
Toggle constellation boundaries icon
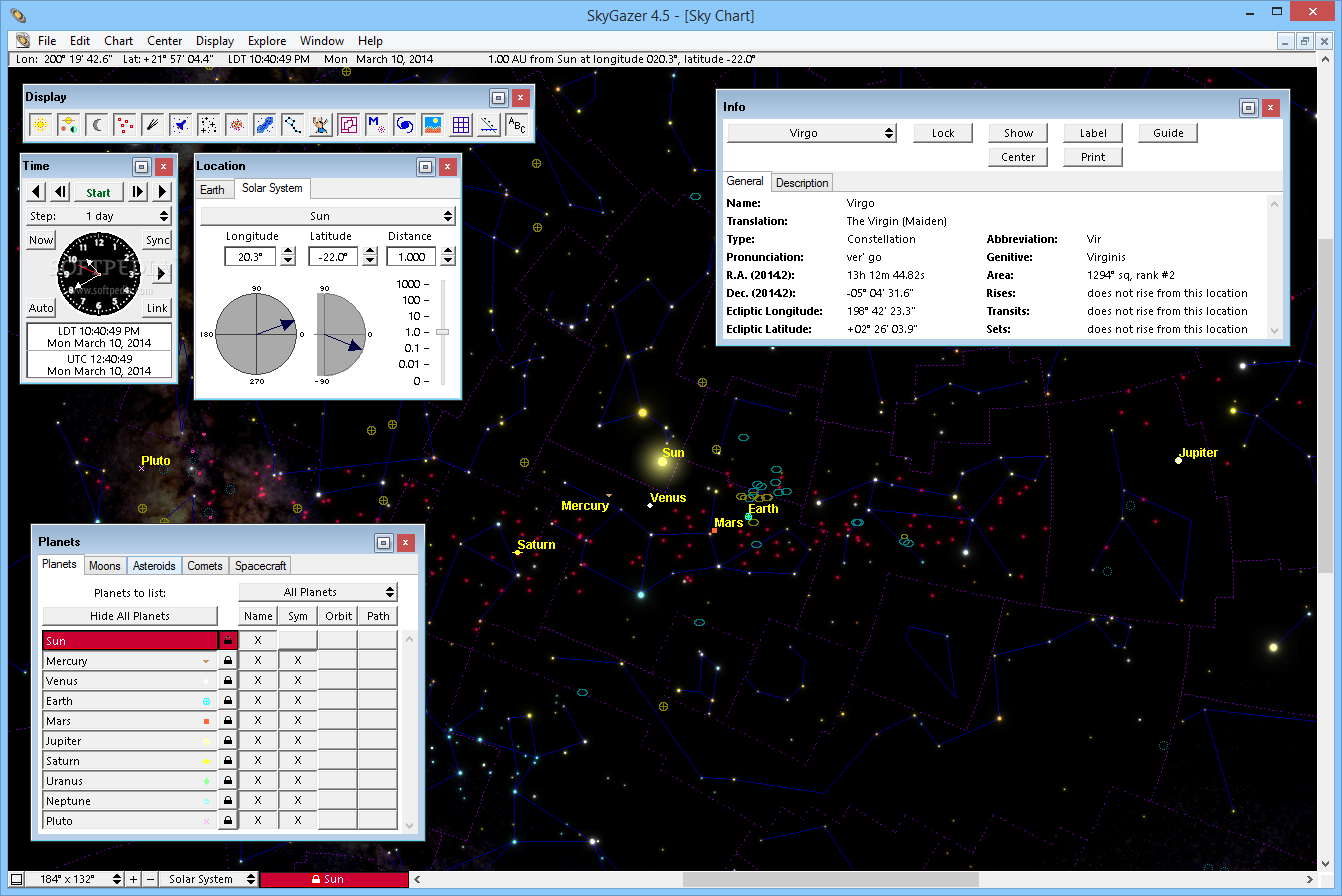(348, 125)
